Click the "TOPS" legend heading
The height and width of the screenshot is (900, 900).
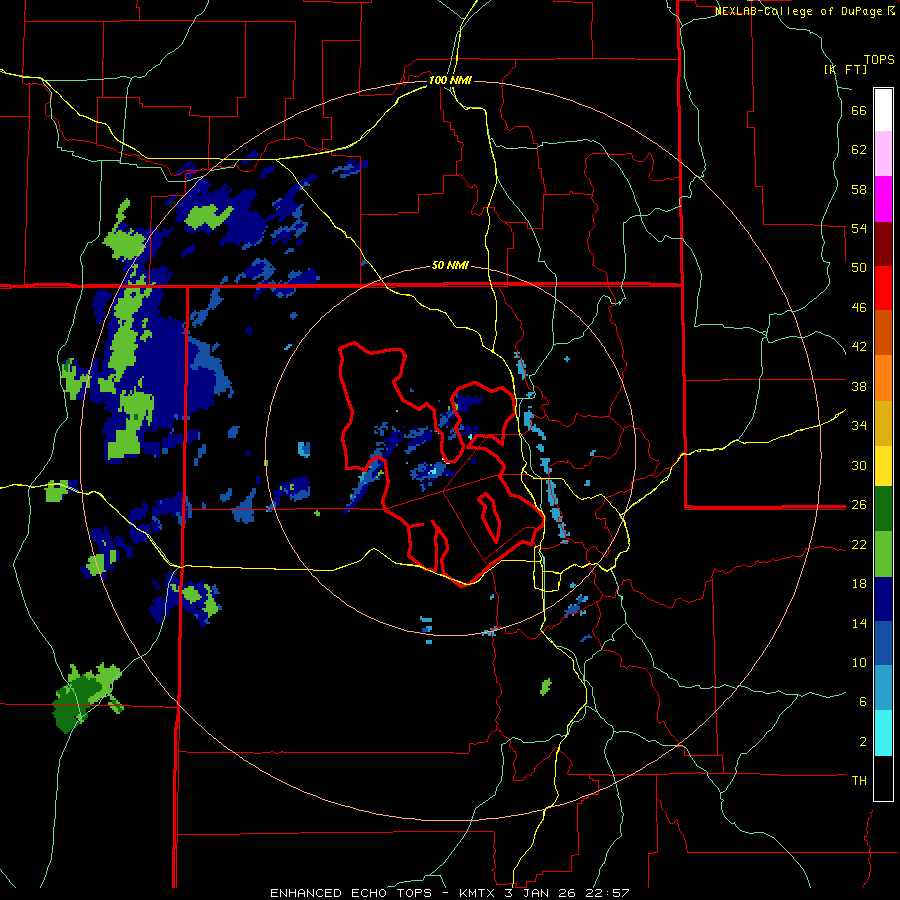879,59
